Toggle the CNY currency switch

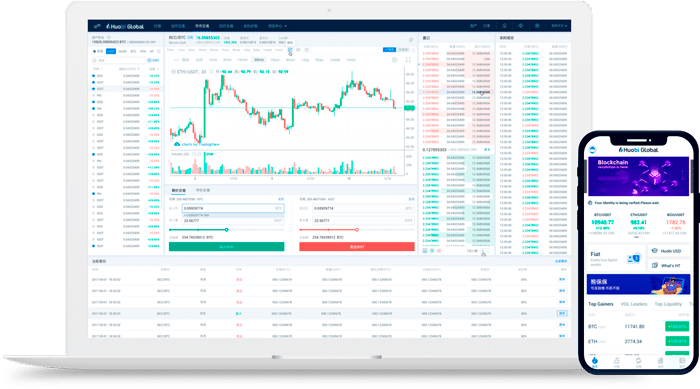(153, 60)
